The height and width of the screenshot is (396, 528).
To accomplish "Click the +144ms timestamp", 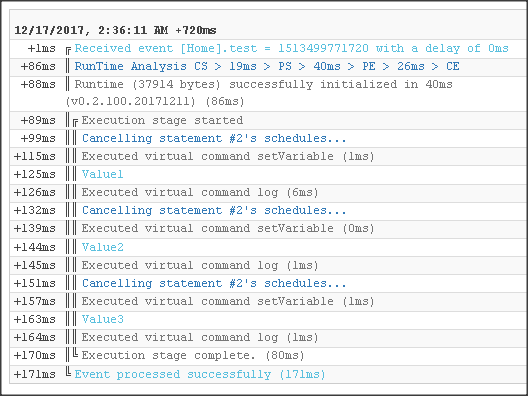I will click(x=35, y=247).
